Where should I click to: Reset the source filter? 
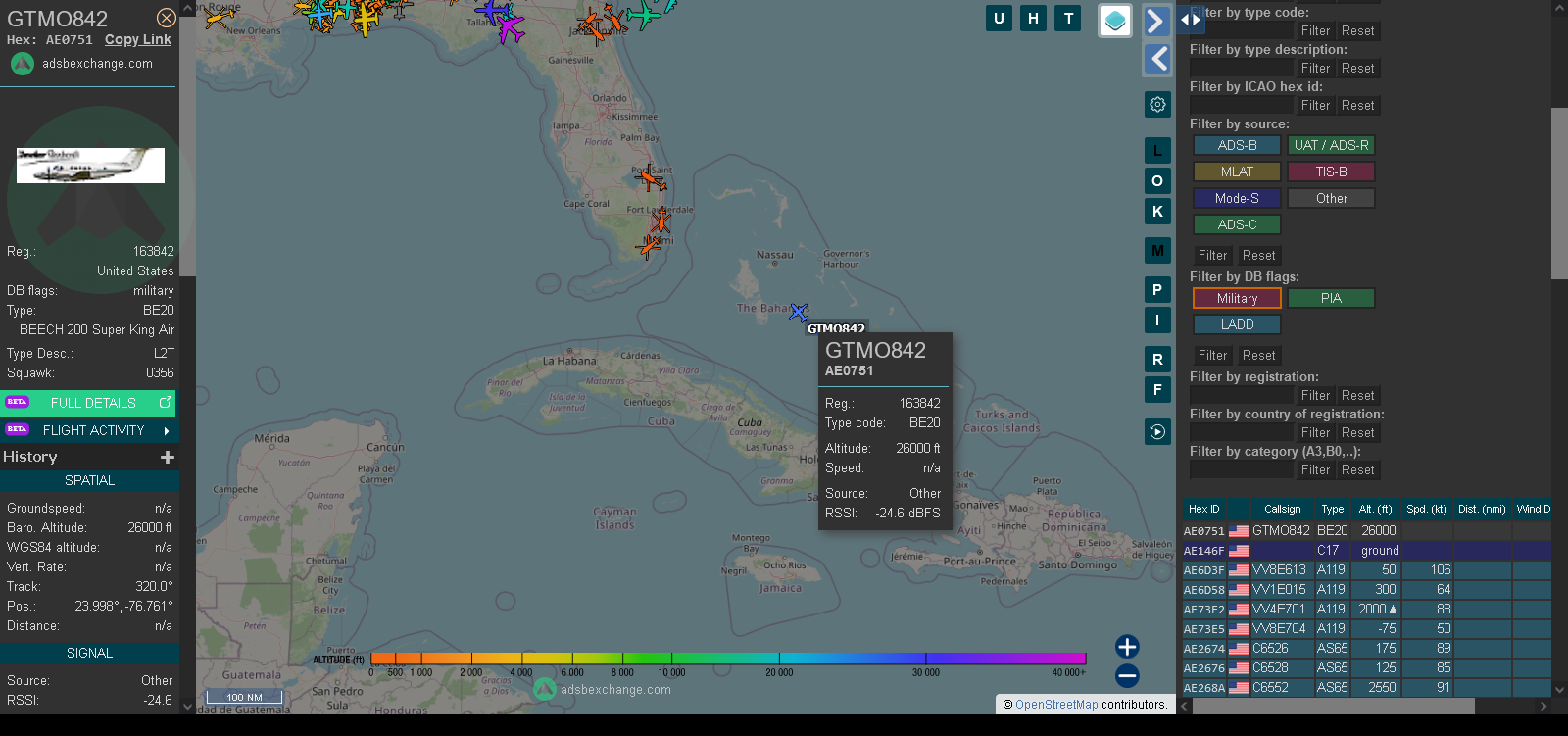point(1258,255)
